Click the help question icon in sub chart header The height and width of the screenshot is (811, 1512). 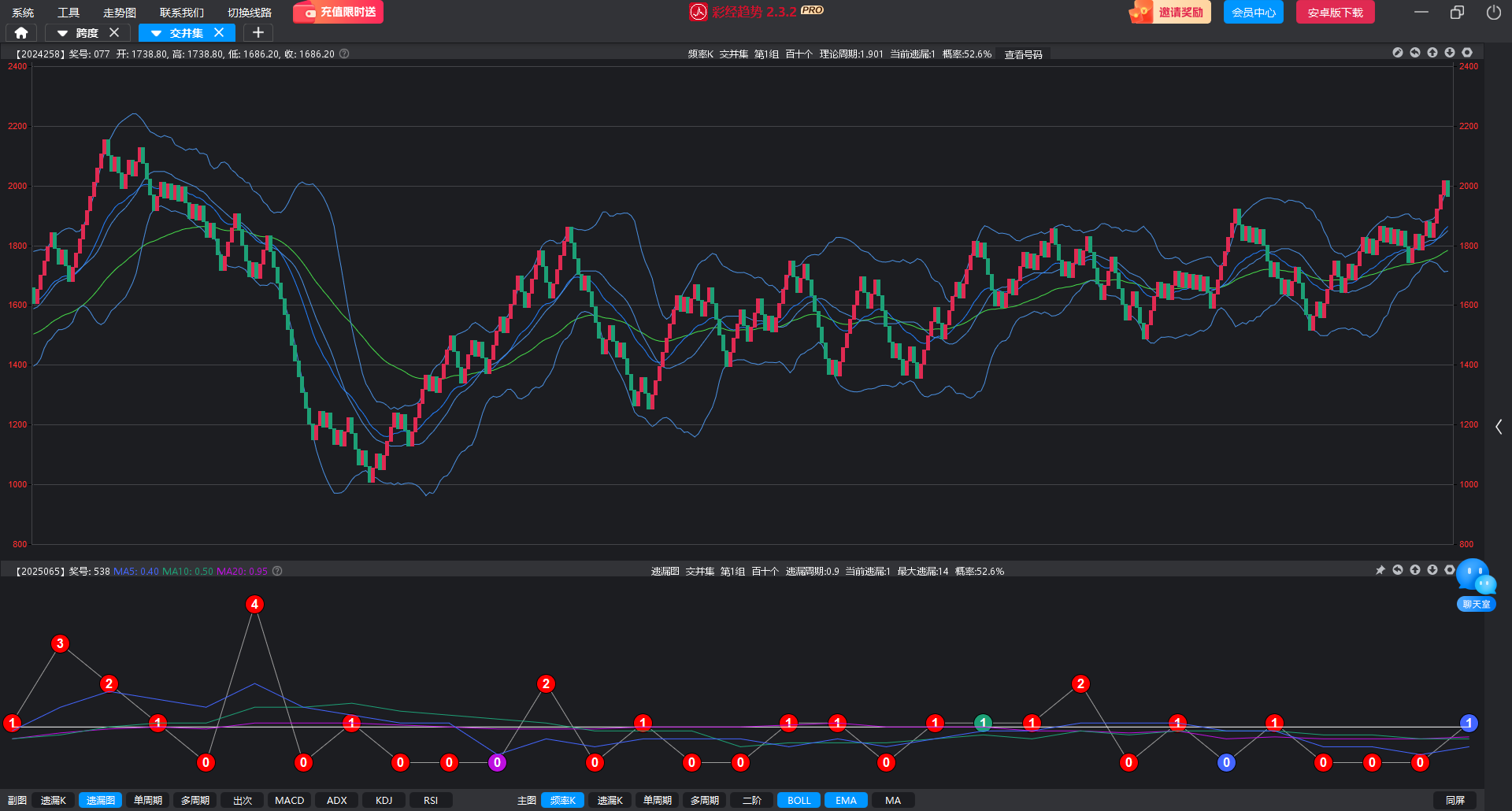coord(277,571)
